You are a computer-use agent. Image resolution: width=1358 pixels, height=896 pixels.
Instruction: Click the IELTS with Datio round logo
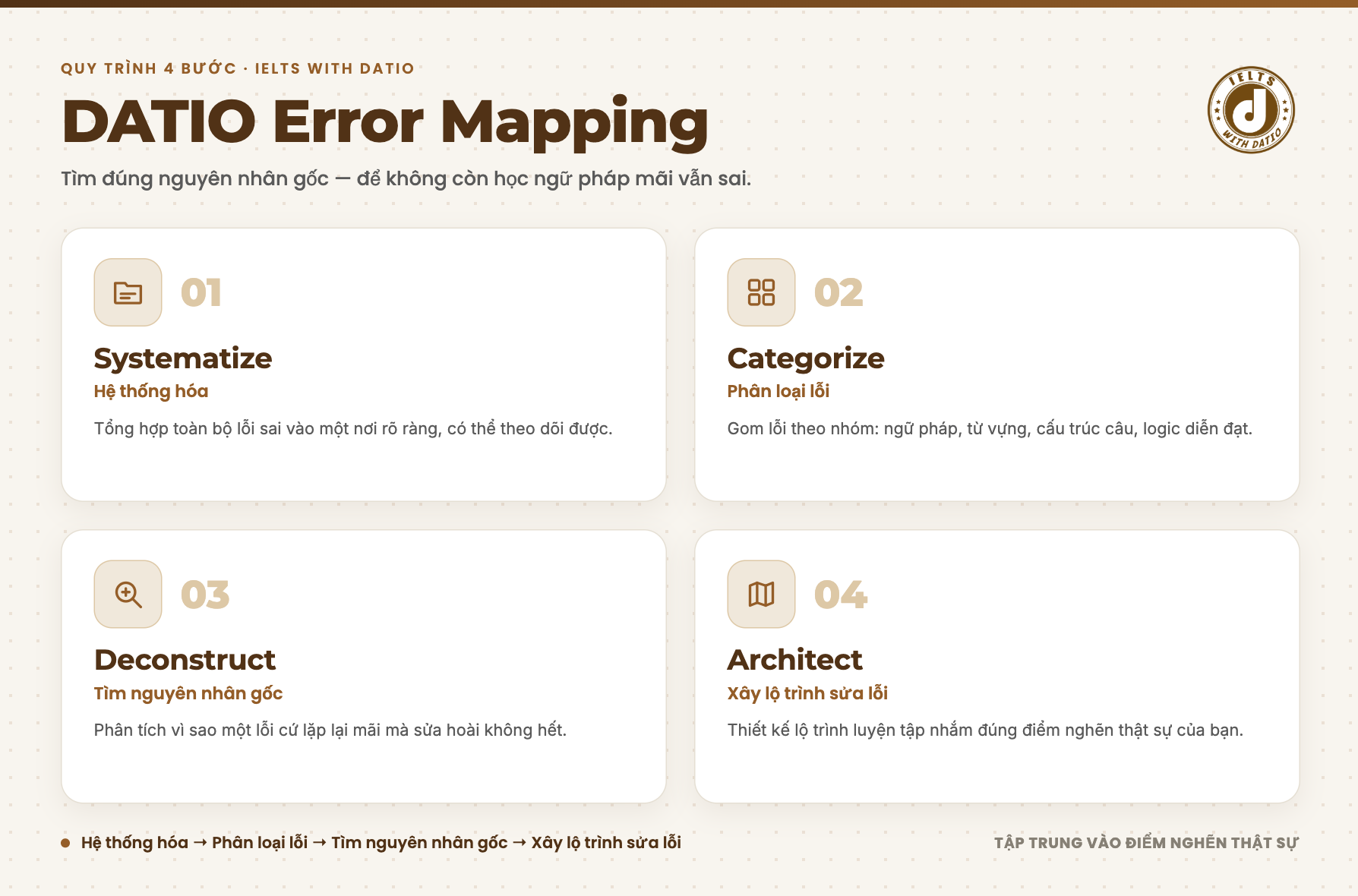[1251, 110]
